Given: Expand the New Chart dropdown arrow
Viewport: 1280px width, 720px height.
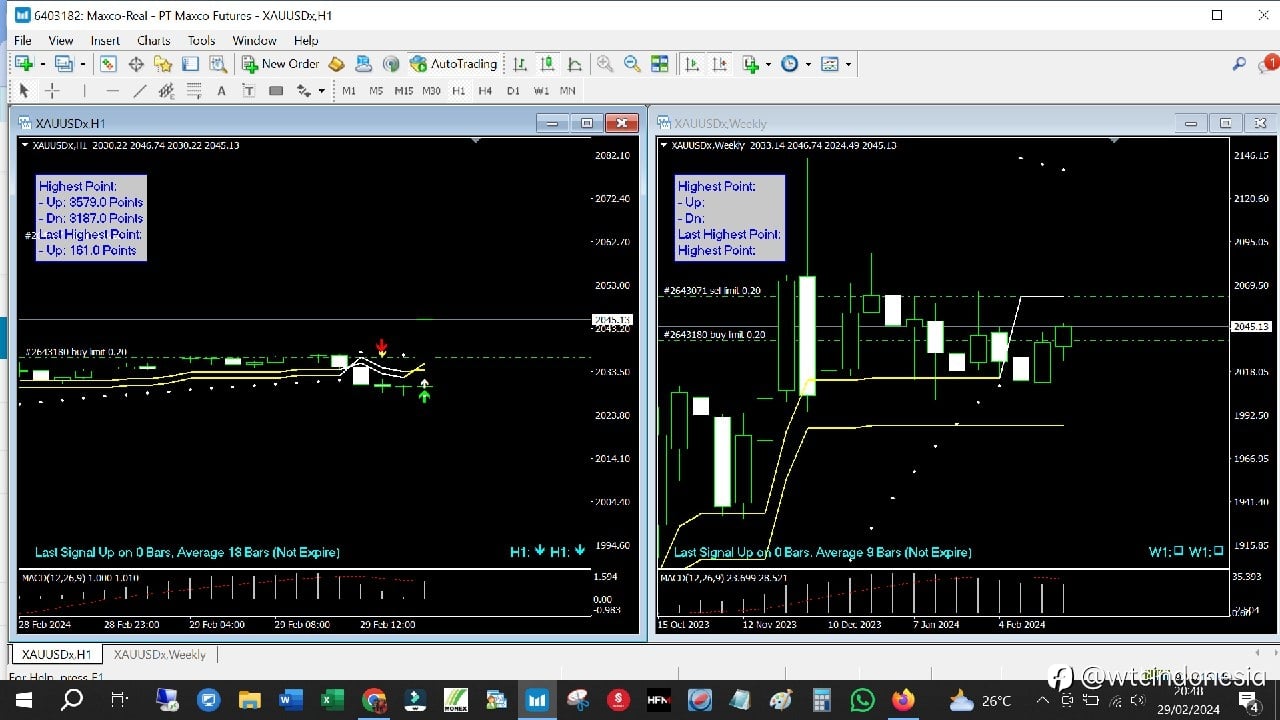Looking at the screenshot, I should pos(43,64).
